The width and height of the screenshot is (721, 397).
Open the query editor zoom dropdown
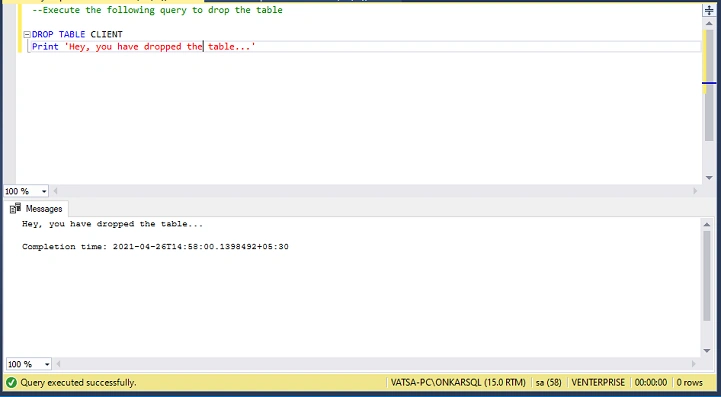tap(44, 191)
